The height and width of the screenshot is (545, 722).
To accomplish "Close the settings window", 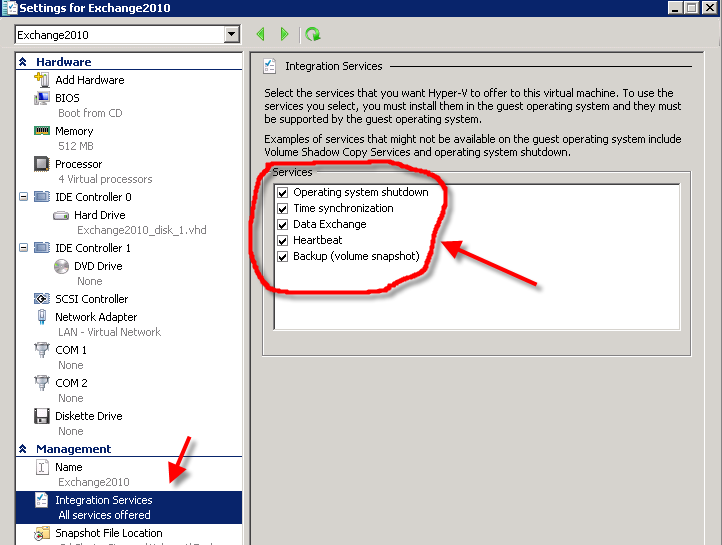I will (710, 7).
